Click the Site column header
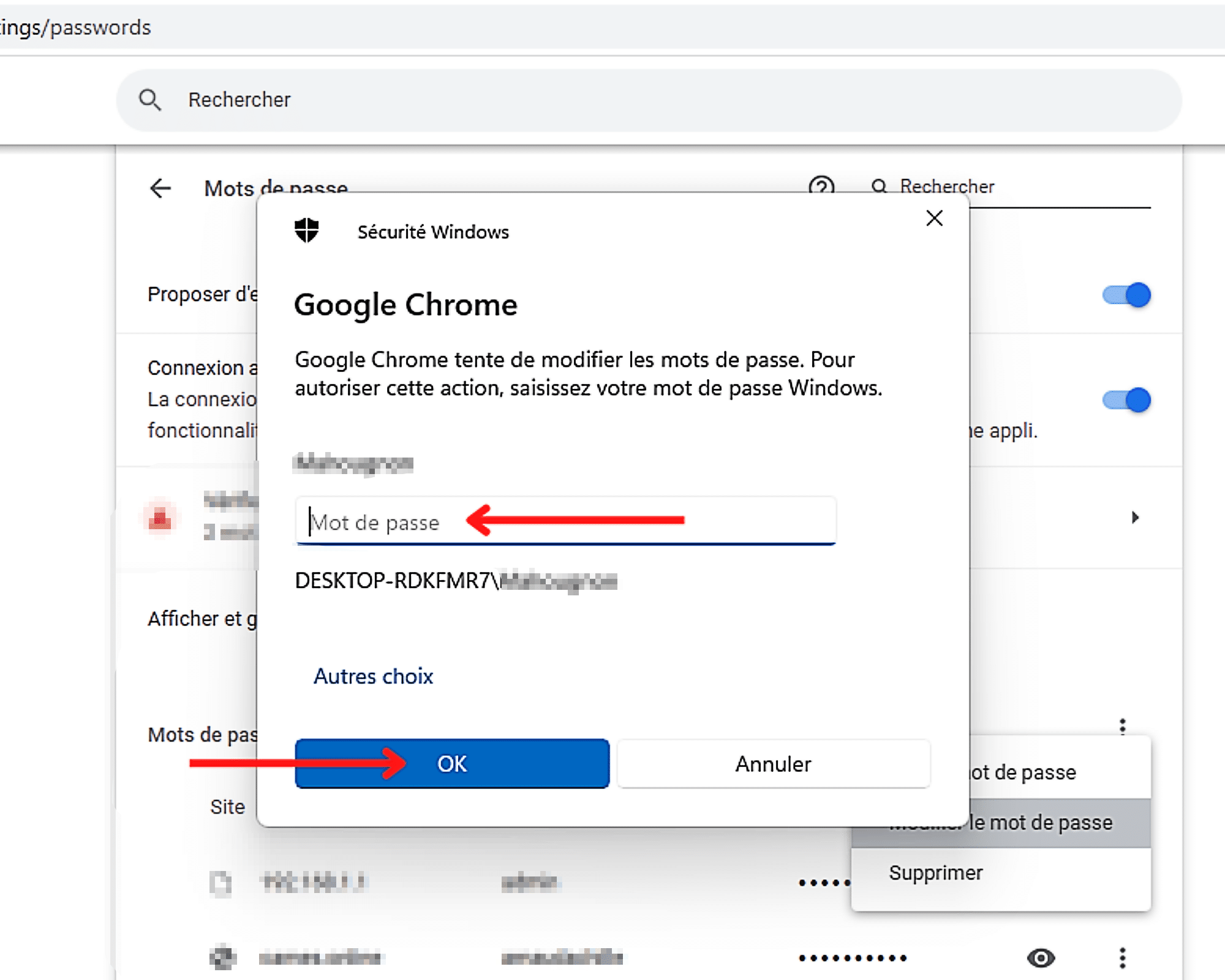 tap(227, 807)
